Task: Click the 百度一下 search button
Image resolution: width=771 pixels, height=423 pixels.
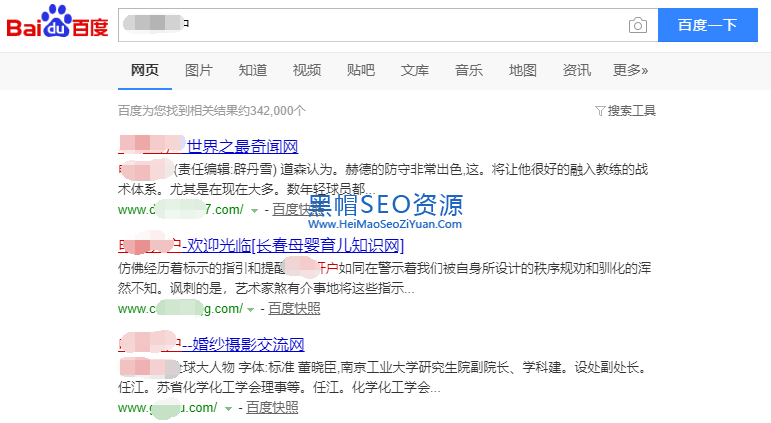Action: click(x=707, y=25)
